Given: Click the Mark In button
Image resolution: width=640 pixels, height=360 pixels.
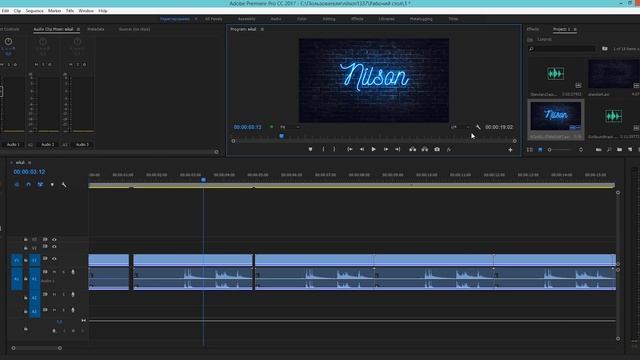Looking at the screenshot, I should click(x=323, y=149).
